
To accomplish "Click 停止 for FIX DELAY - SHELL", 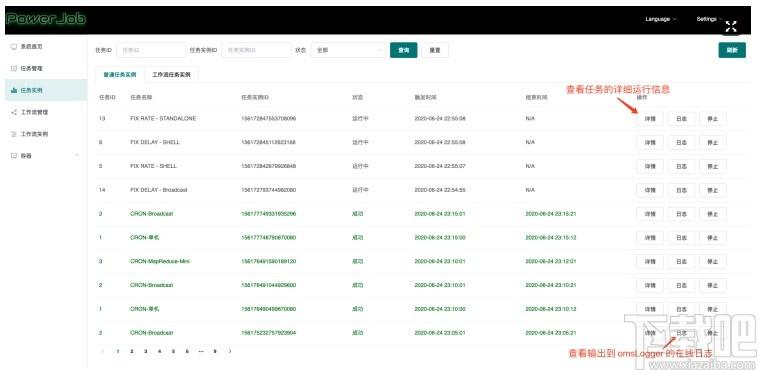I will pos(713,142).
